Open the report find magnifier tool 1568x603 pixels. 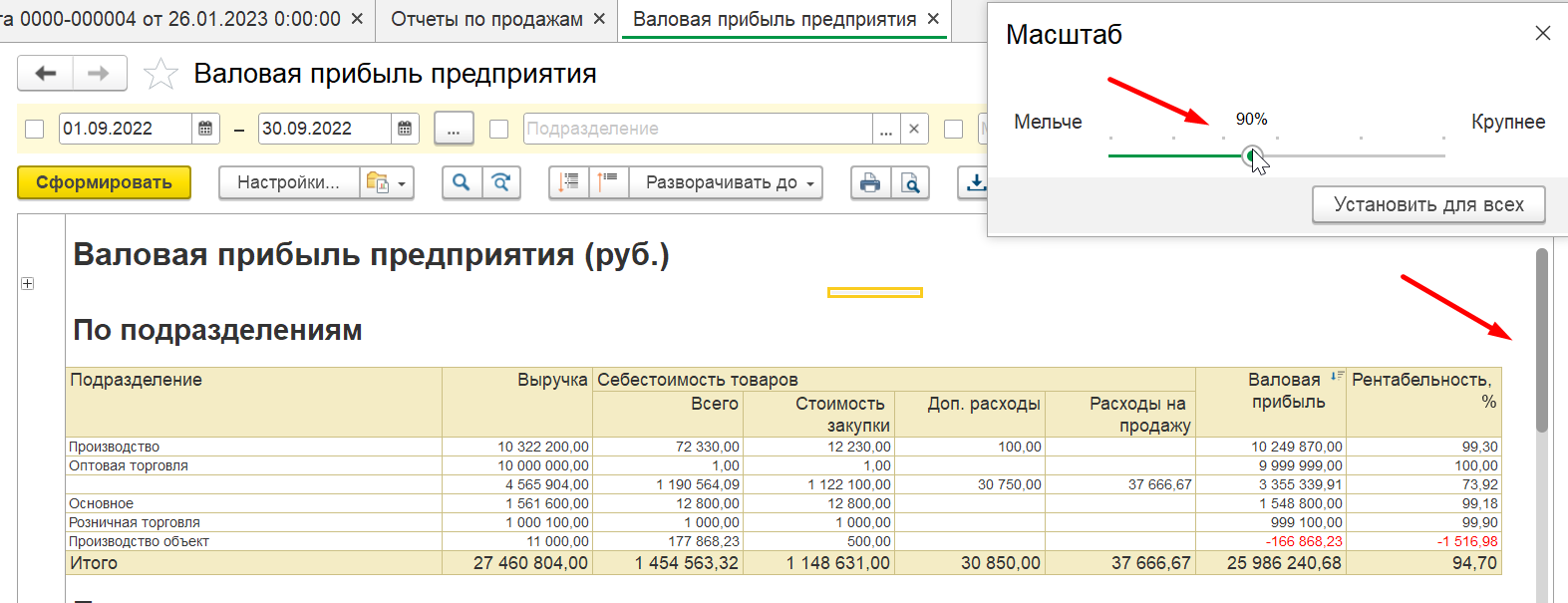click(462, 182)
